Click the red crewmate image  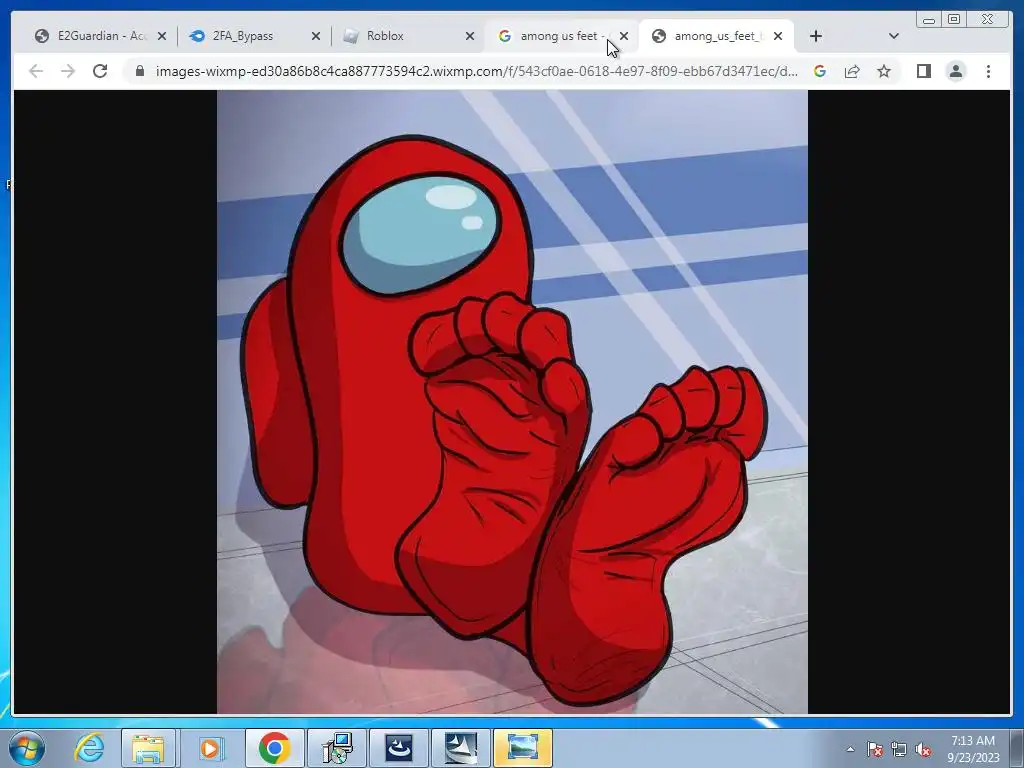point(512,402)
